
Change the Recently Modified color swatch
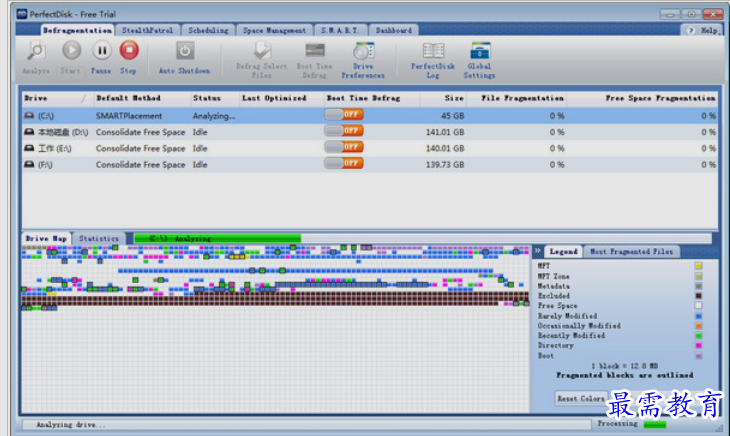[x=698, y=335]
